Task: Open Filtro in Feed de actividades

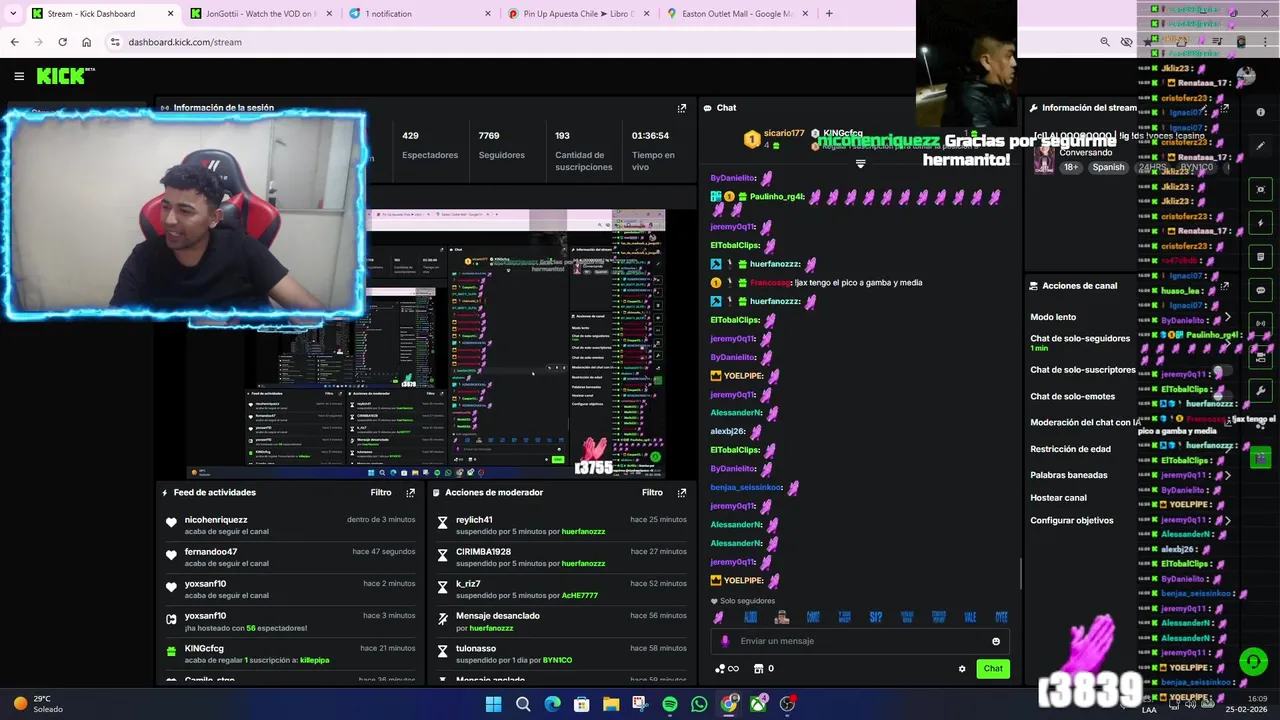Action: pos(381,493)
